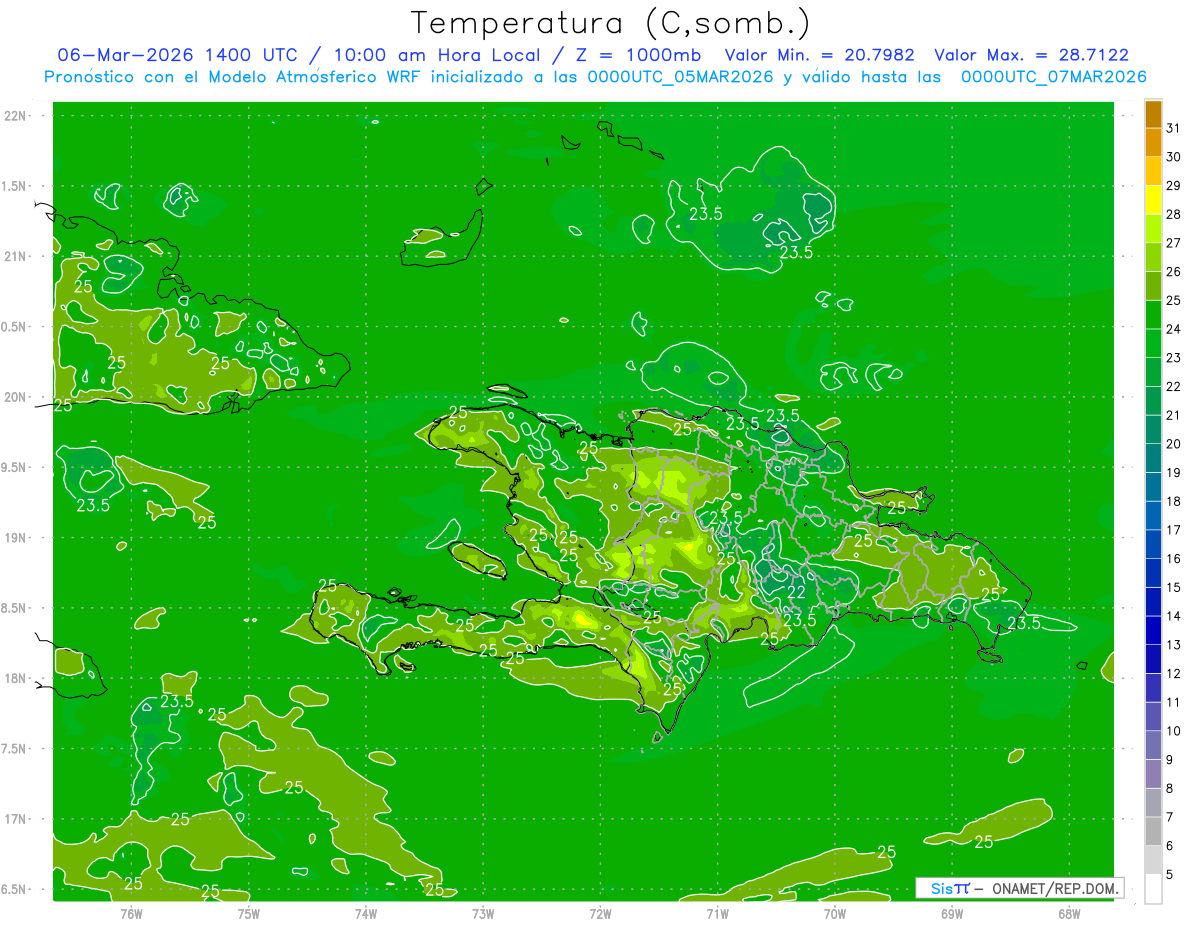Click the "26" colorbar label

[1174, 272]
